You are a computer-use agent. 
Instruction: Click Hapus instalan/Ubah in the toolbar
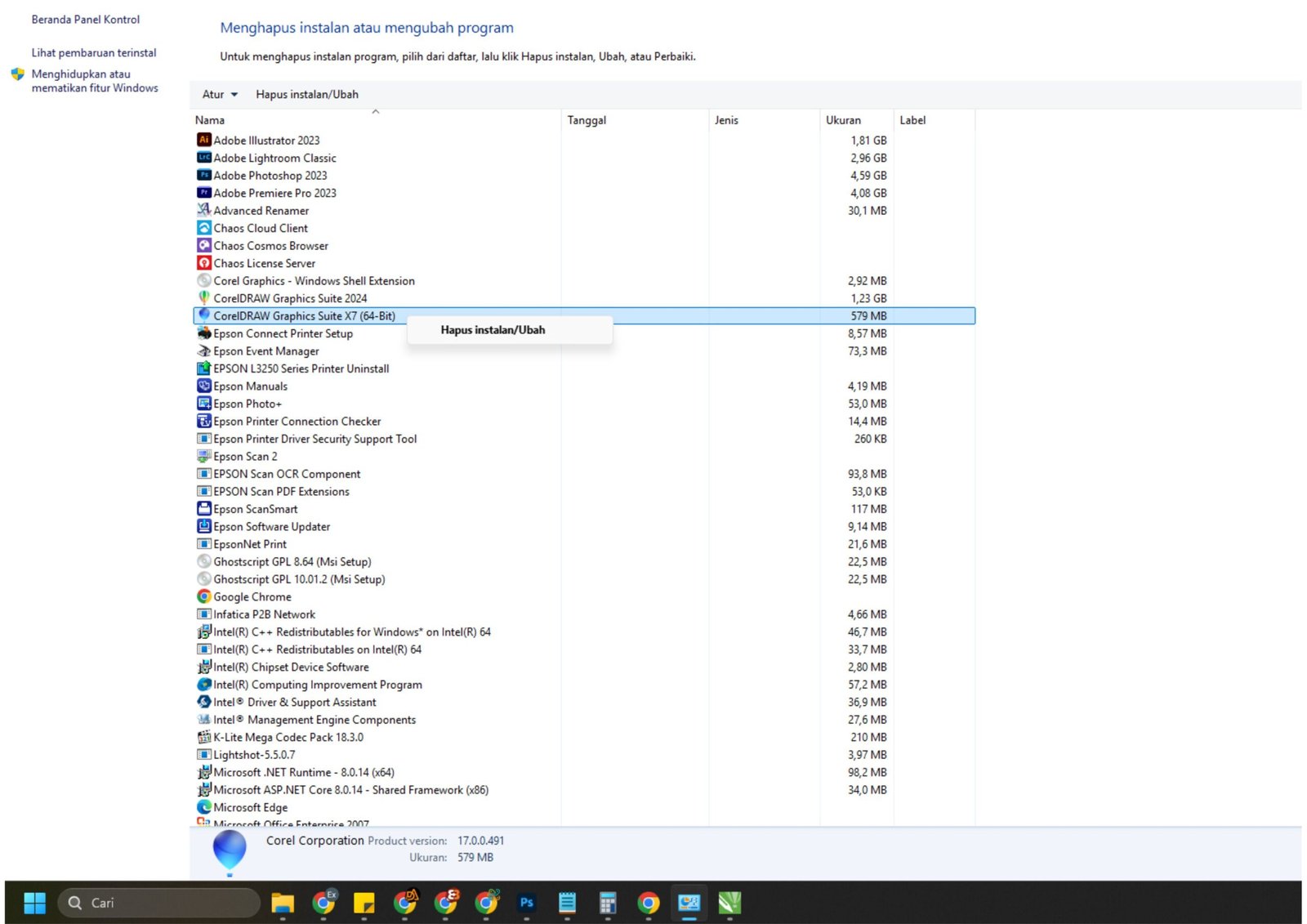[307, 95]
